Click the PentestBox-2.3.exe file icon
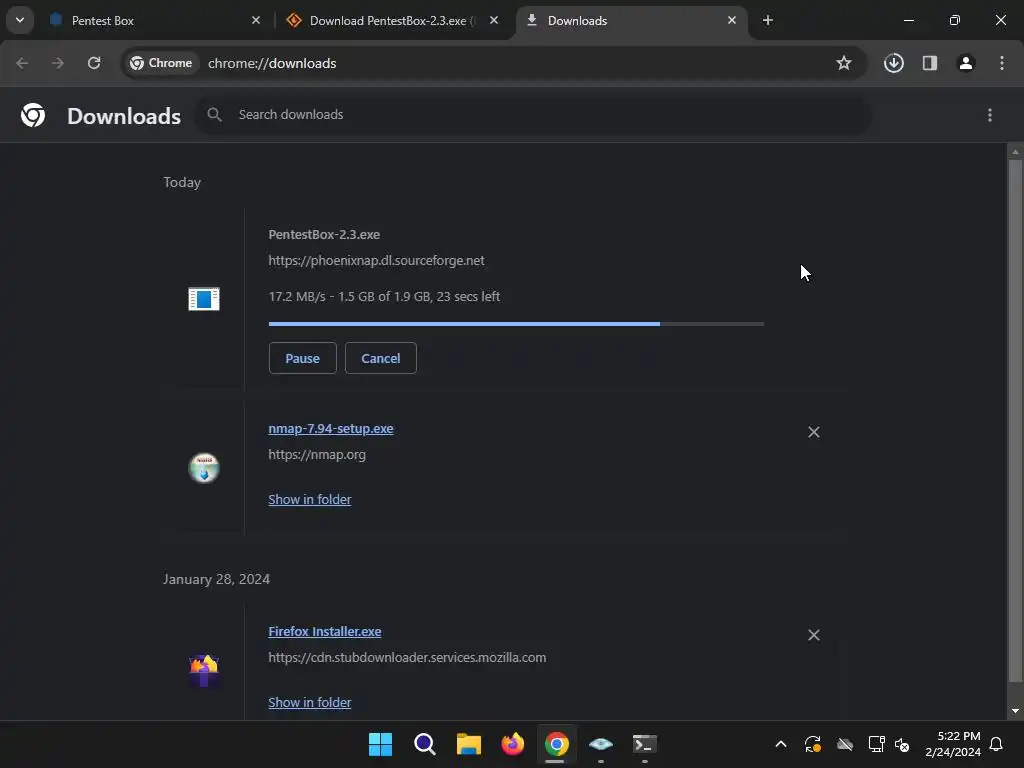Viewport: 1024px width, 768px height. click(x=204, y=298)
